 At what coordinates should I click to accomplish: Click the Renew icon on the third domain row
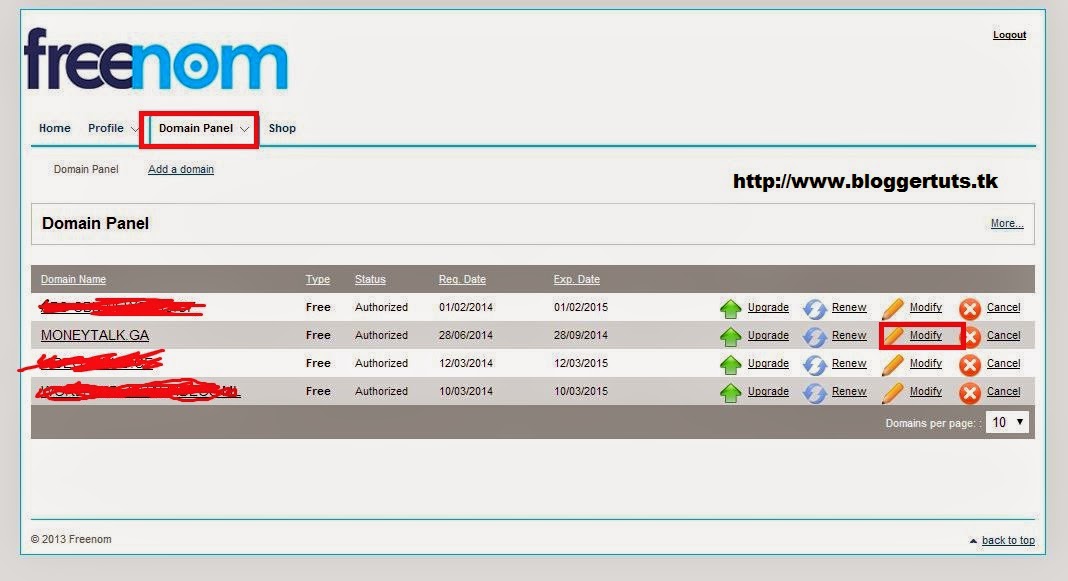tap(812, 363)
